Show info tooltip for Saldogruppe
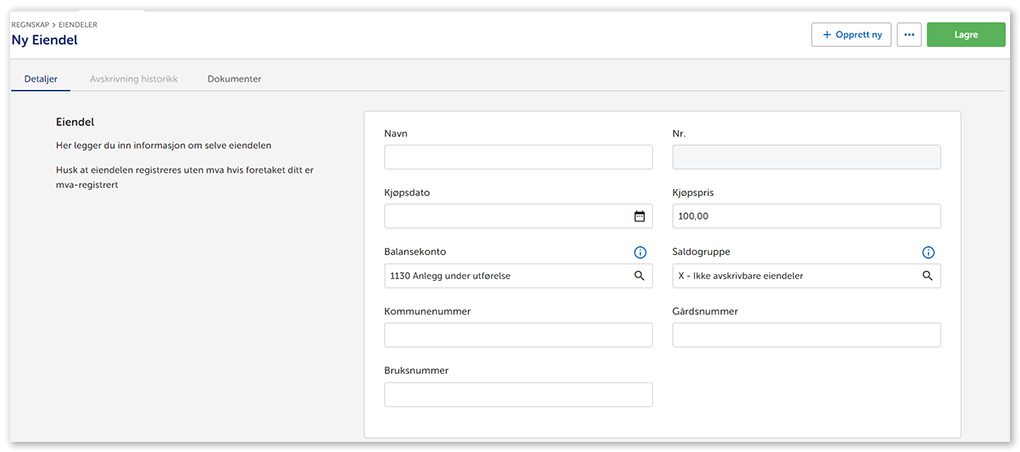The height and width of the screenshot is (452, 1020). pos(928,253)
